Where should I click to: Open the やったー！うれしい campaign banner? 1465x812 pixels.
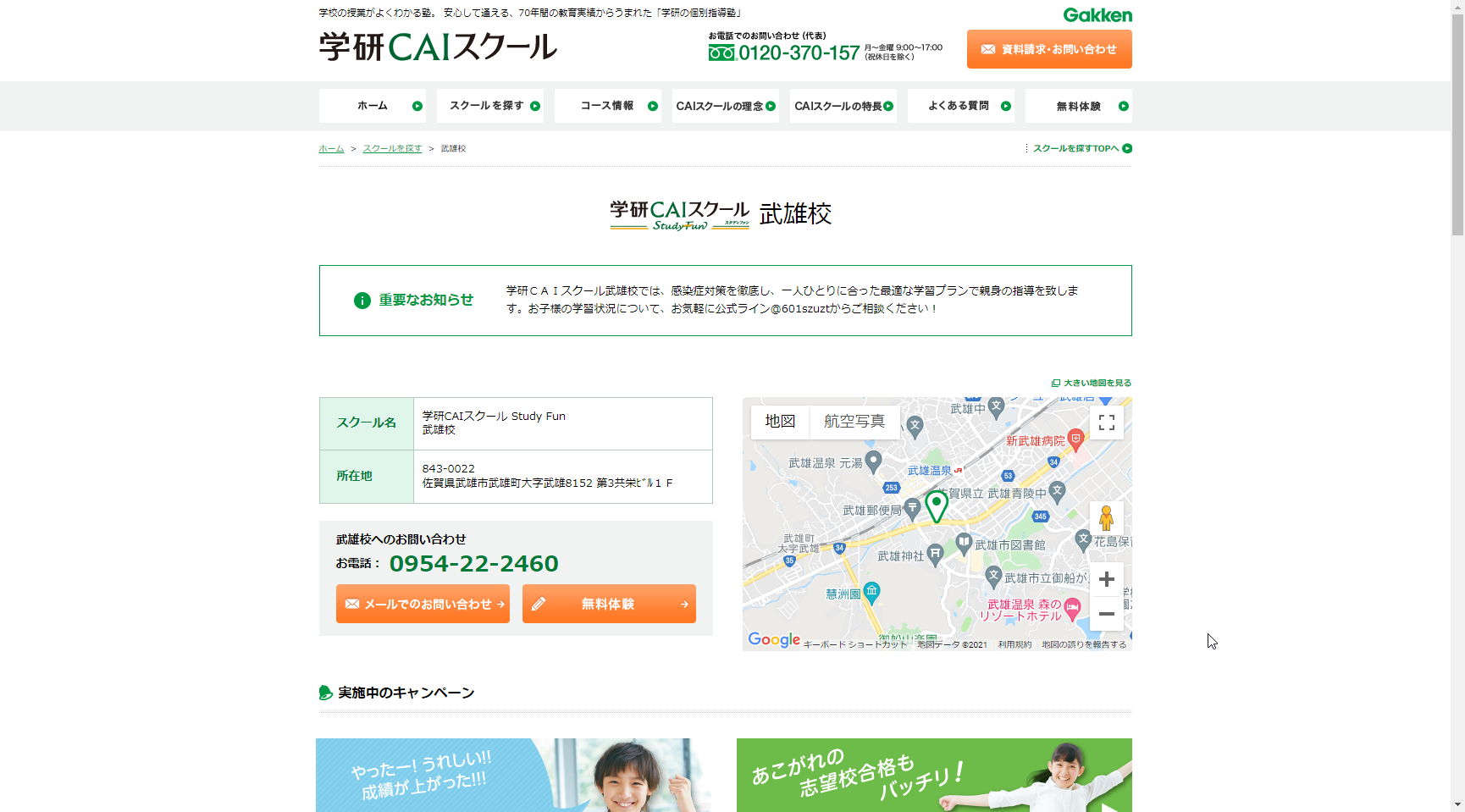pos(513,775)
